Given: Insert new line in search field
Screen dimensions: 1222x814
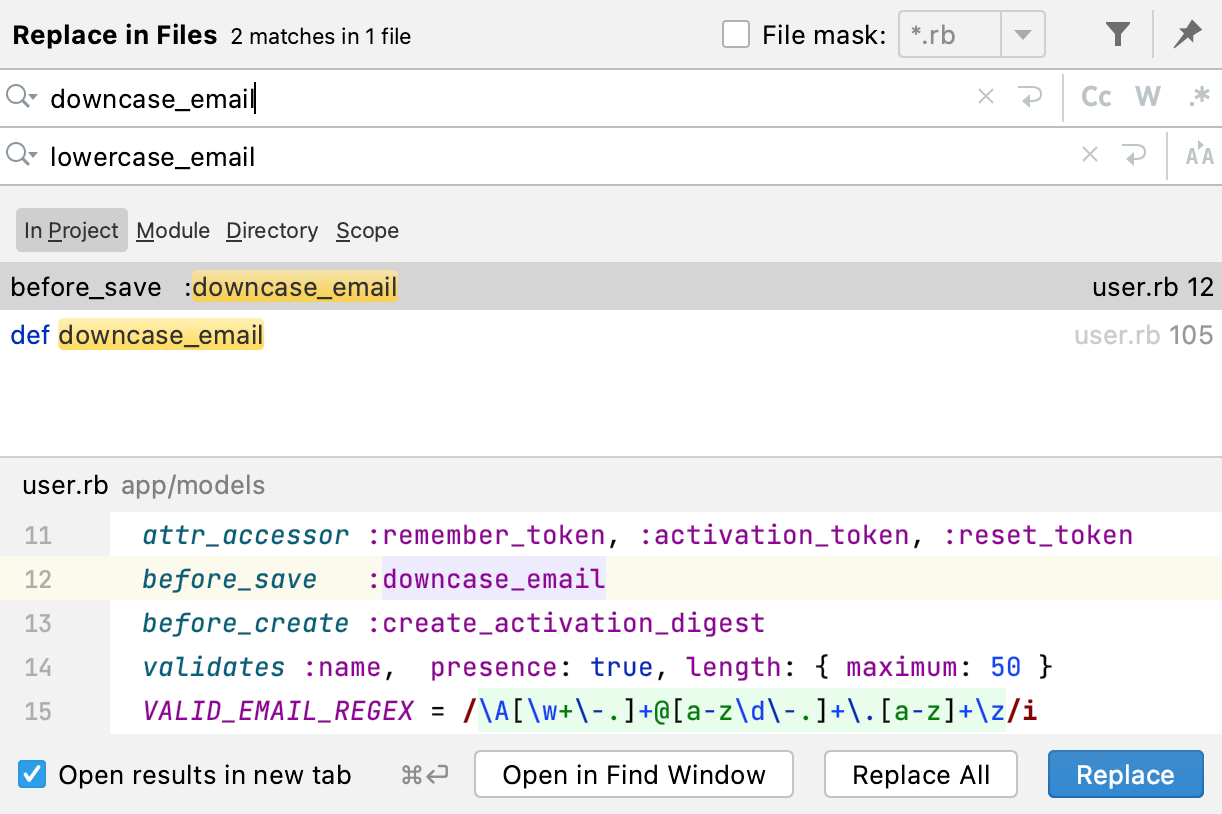Looking at the screenshot, I should coord(1030,97).
